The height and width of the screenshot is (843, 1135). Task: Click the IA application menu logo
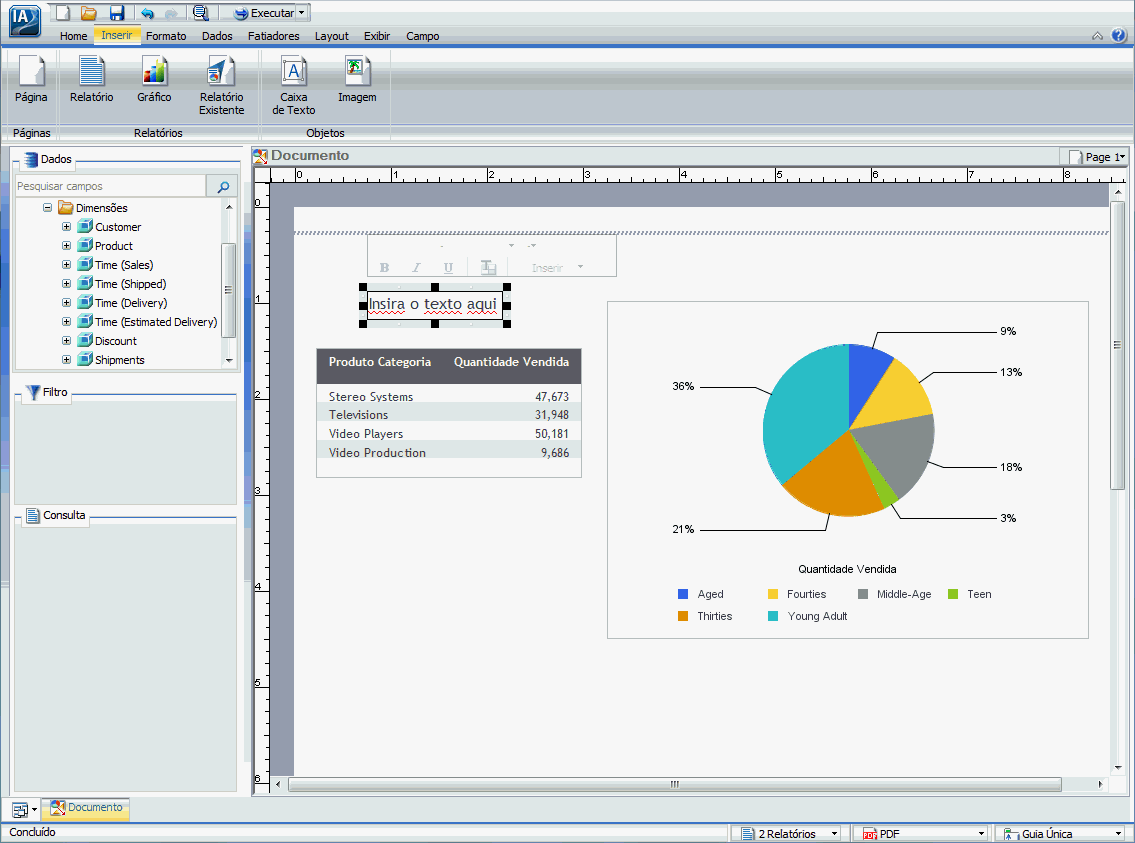pyautogui.click(x=25, y=20)
